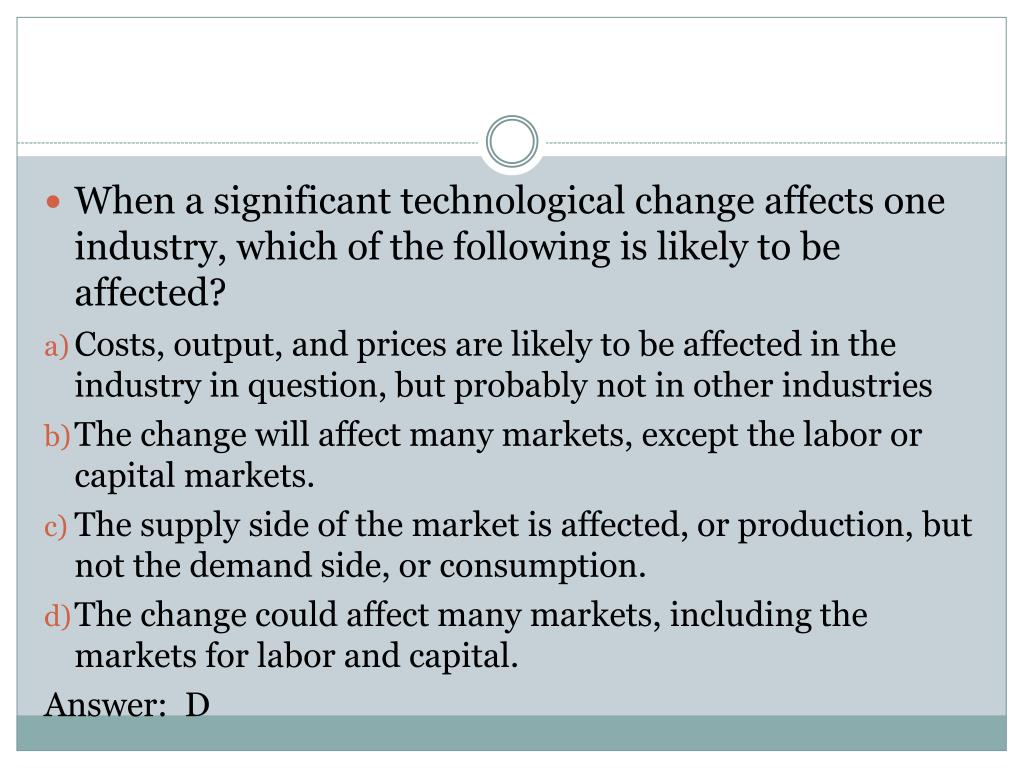Click the letter "D" after Answer
This screenshot has height=768, width=1024.
point(197,705)
